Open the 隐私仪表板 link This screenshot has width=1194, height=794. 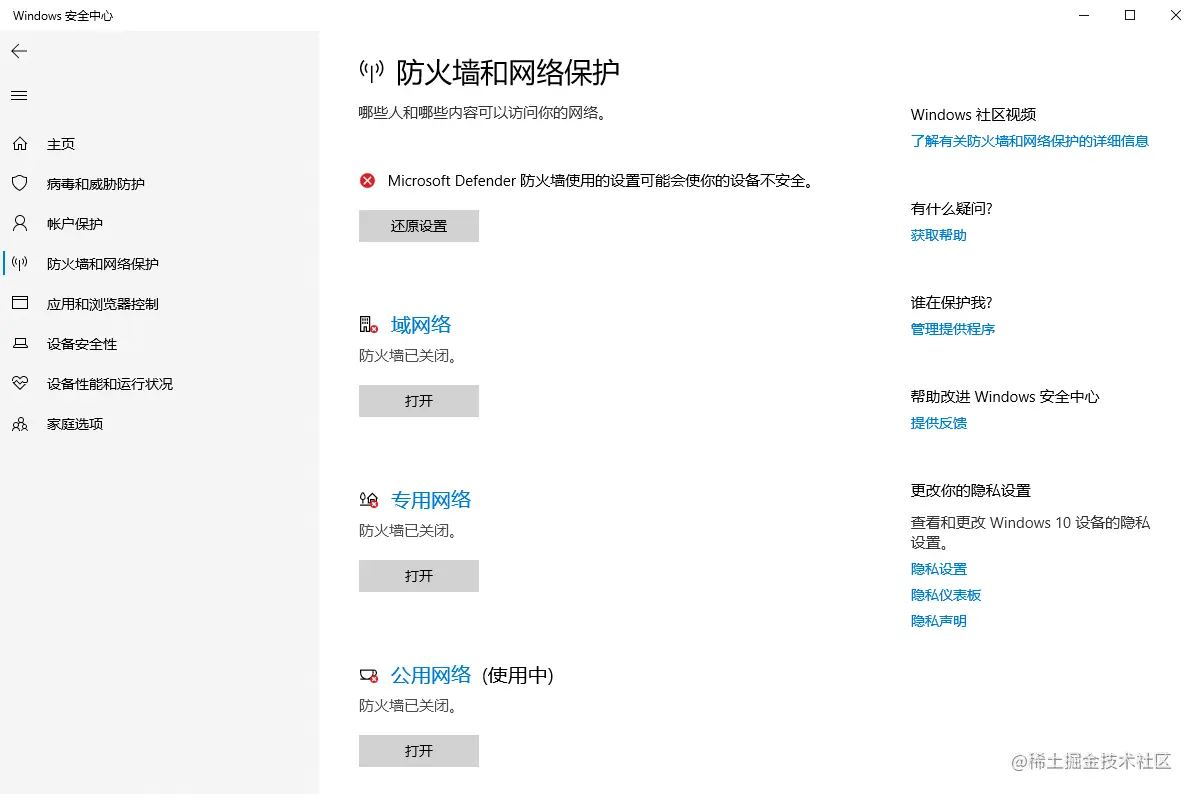(946, 595)
